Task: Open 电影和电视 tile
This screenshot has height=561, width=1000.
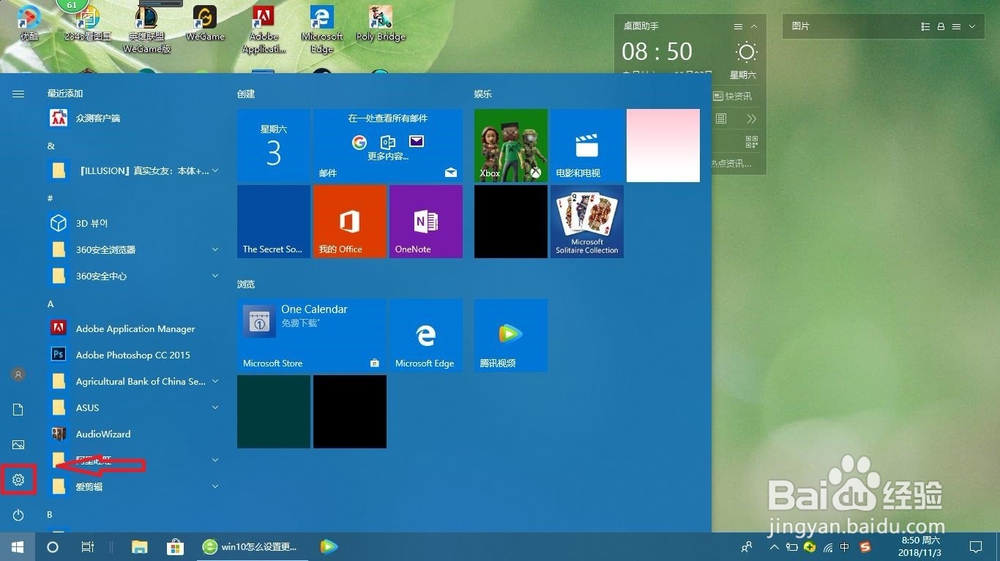Action: click(587, 145)
